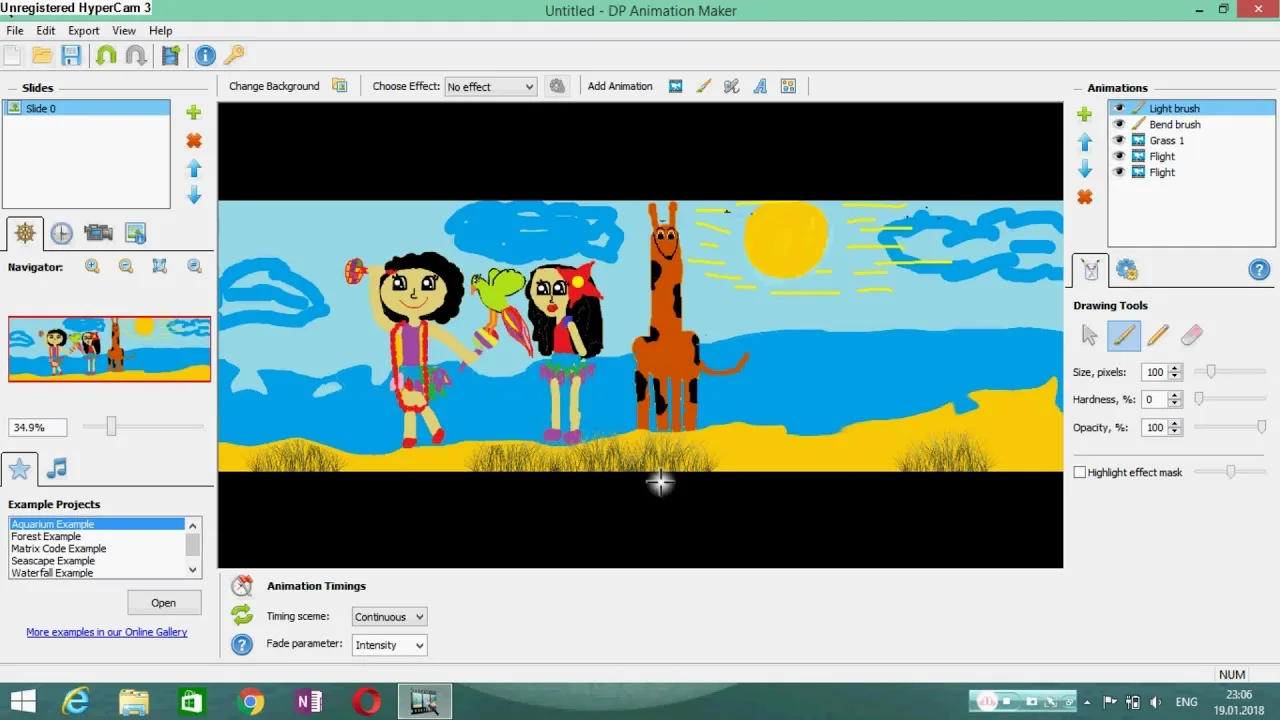Select the Eraser in Drawing Tools
The image size is (1280, 720).
1191,336
